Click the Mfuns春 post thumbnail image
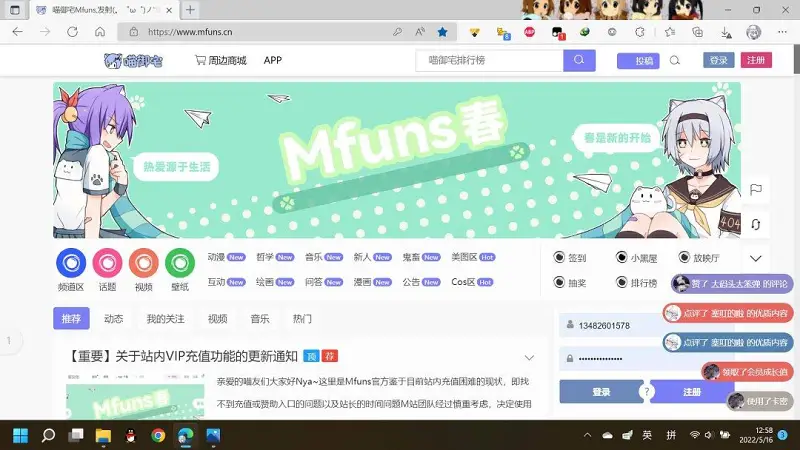 pyautogui.click(x=135, y=397)
